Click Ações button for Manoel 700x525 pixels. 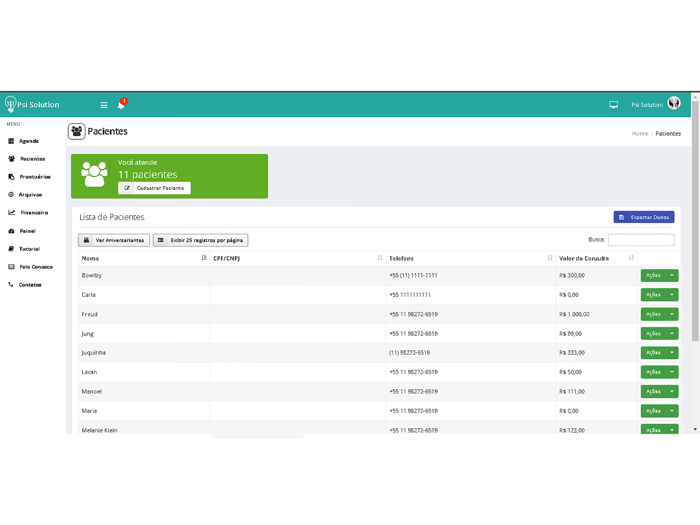point(653,392)
